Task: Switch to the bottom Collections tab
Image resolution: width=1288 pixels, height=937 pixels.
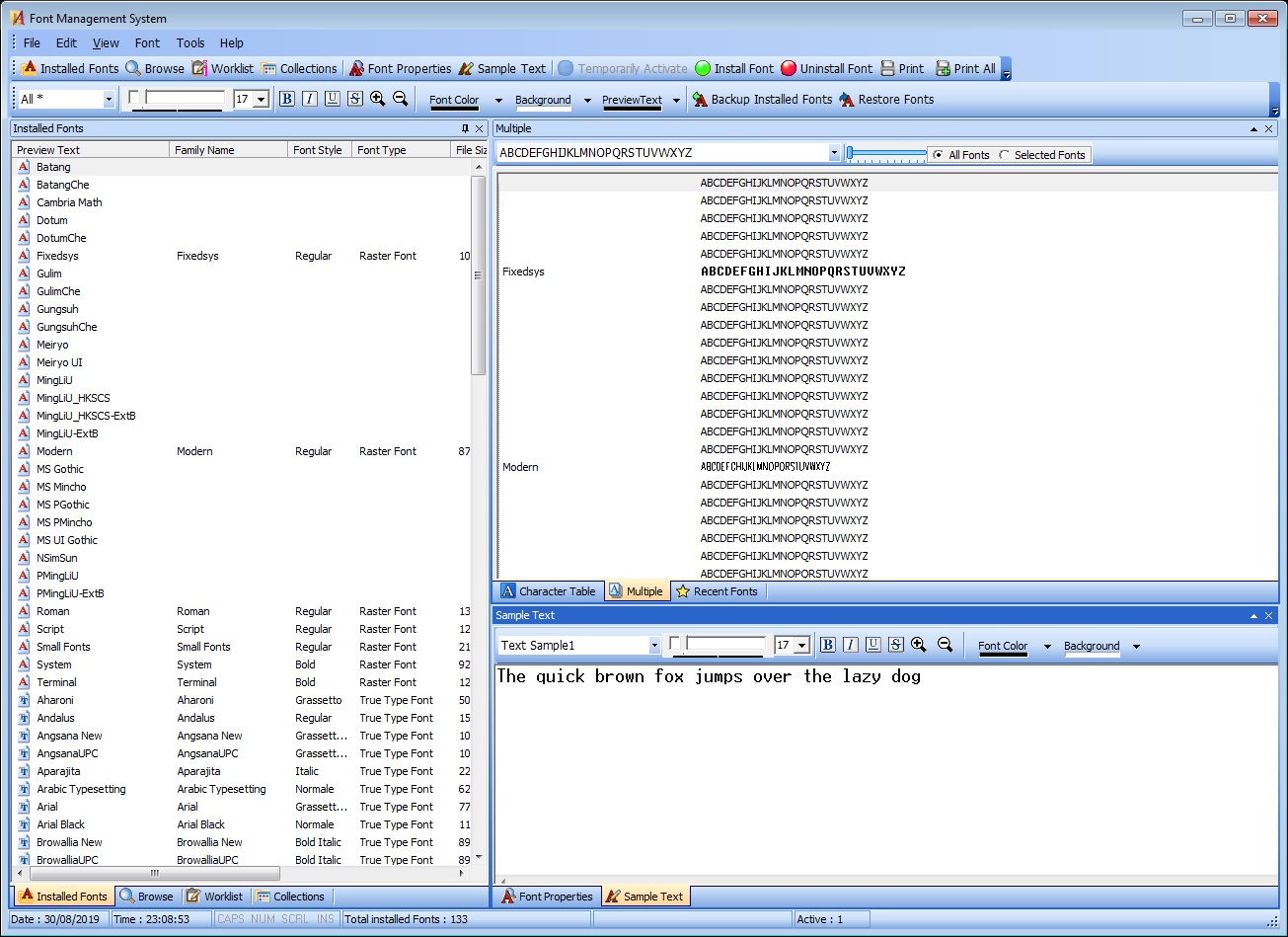Action: [x=290, y=896]
